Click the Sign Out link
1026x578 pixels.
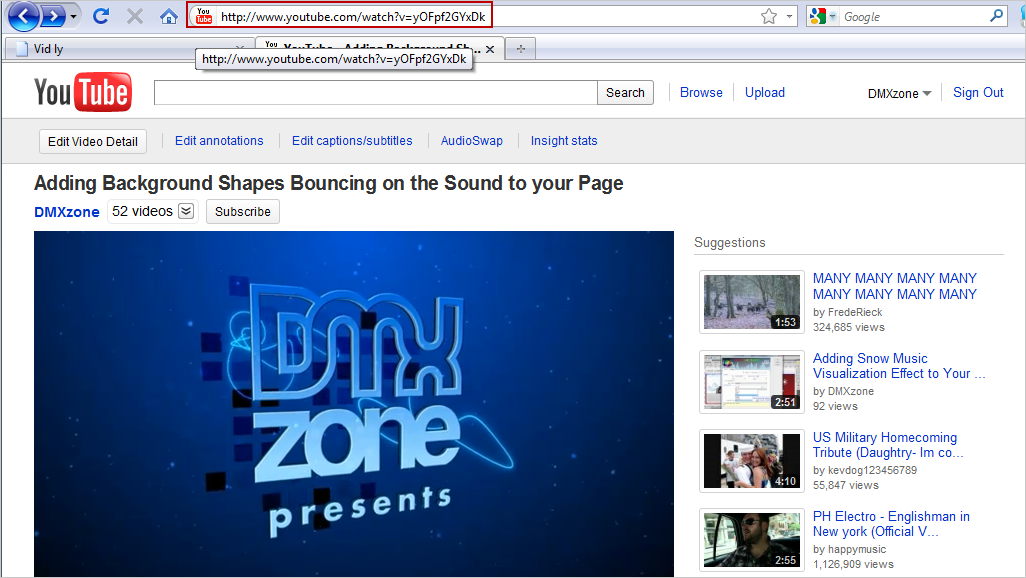tap(978, 92)
